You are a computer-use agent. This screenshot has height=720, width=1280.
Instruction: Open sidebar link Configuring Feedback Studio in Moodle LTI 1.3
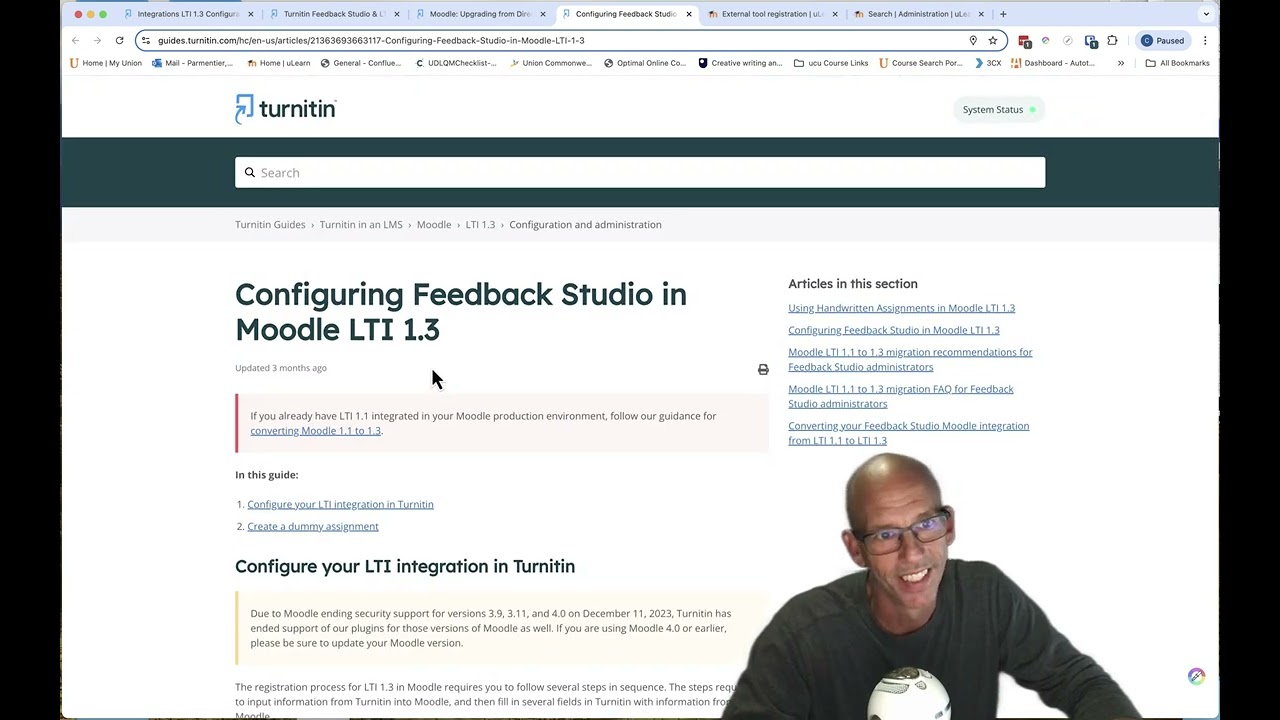(893, 330)
